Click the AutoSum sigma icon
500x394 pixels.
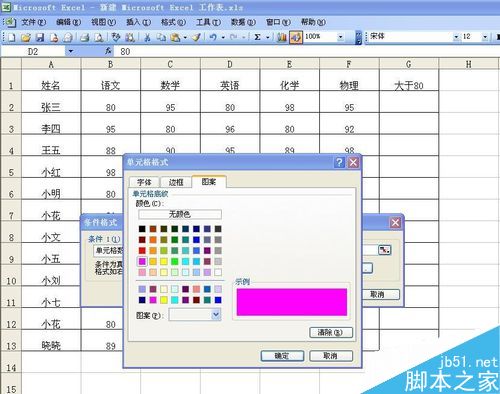click(x=257, y=37)
